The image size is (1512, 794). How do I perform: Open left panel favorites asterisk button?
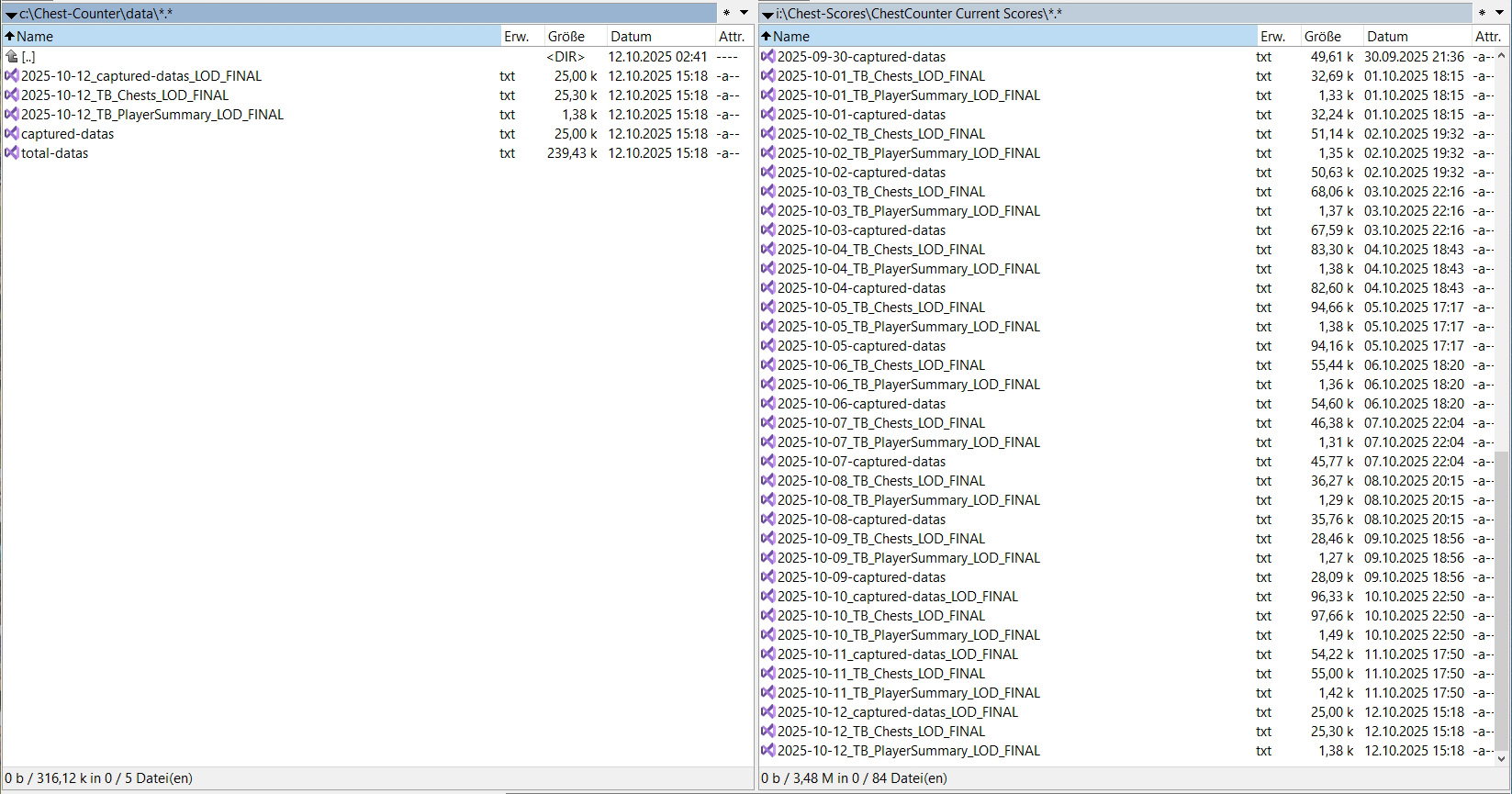click(x=726, y=13)
